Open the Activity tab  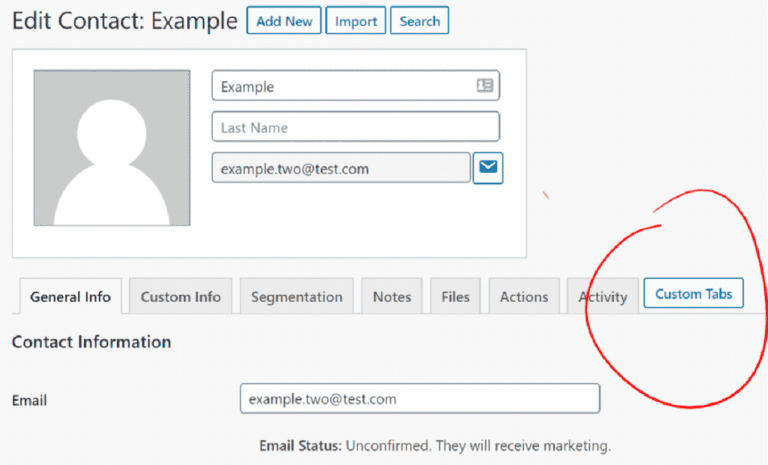click(603, 296)
